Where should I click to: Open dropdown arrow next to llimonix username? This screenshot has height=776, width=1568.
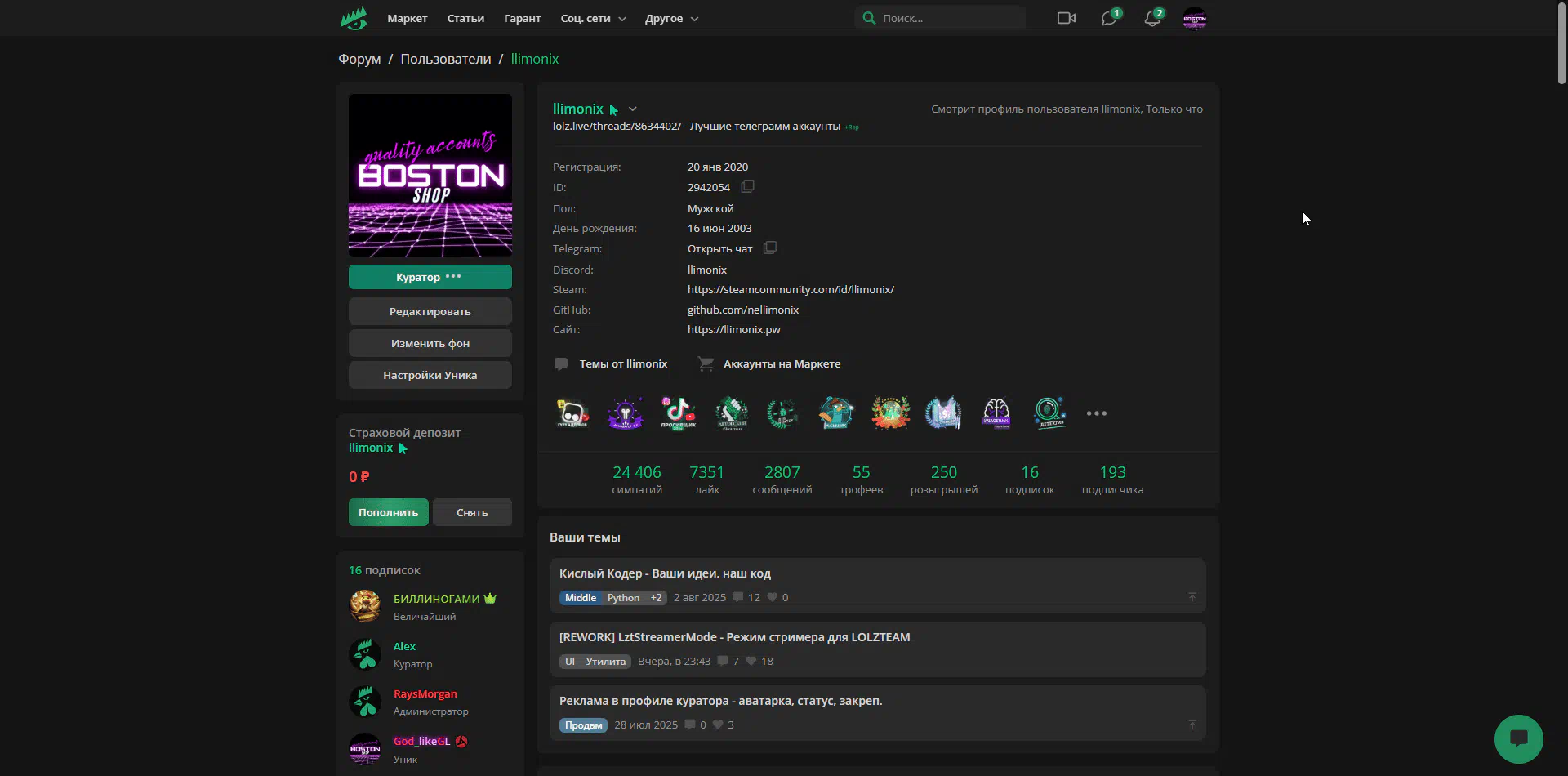pyautogui.click(x=633, y=109)
